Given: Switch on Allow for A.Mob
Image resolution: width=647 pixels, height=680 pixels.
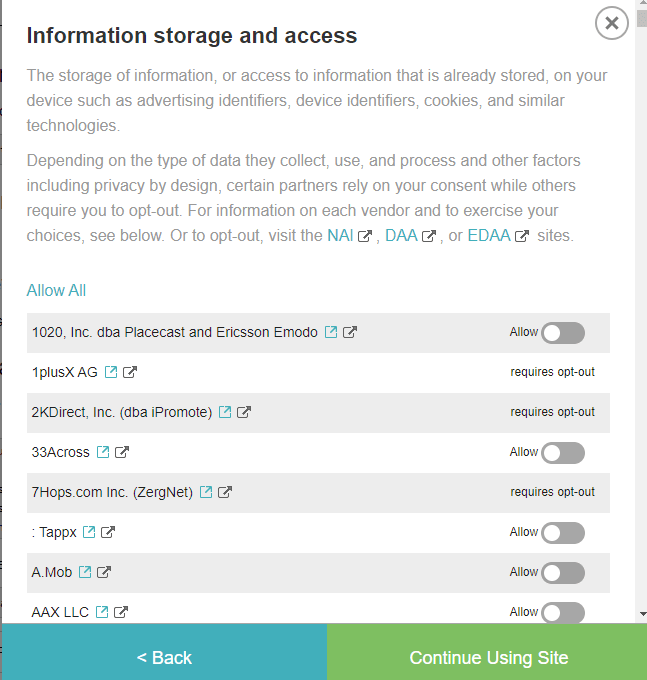Looking at the screenshot, I should 563,573.
